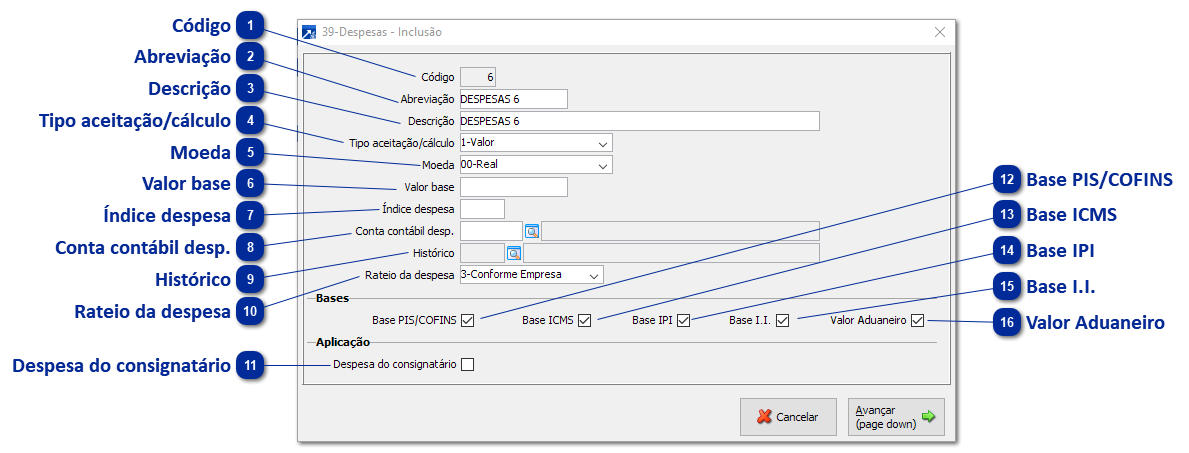Viewport: 1189px width, 453px height.
Task: Click the Código field showing 6
Action: (x=478, y=77)
